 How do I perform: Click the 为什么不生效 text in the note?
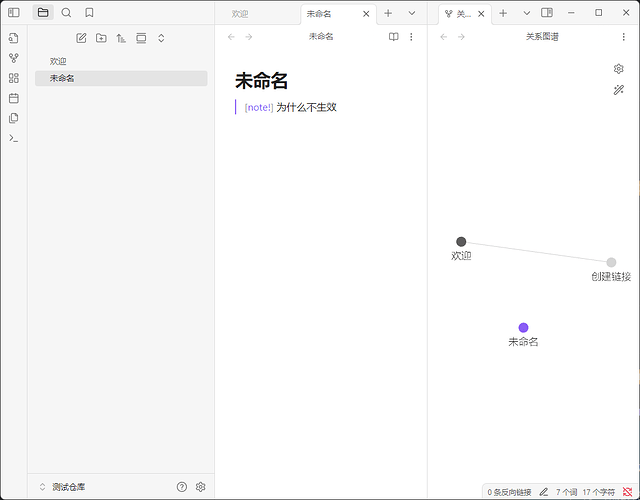click(307, 107)
